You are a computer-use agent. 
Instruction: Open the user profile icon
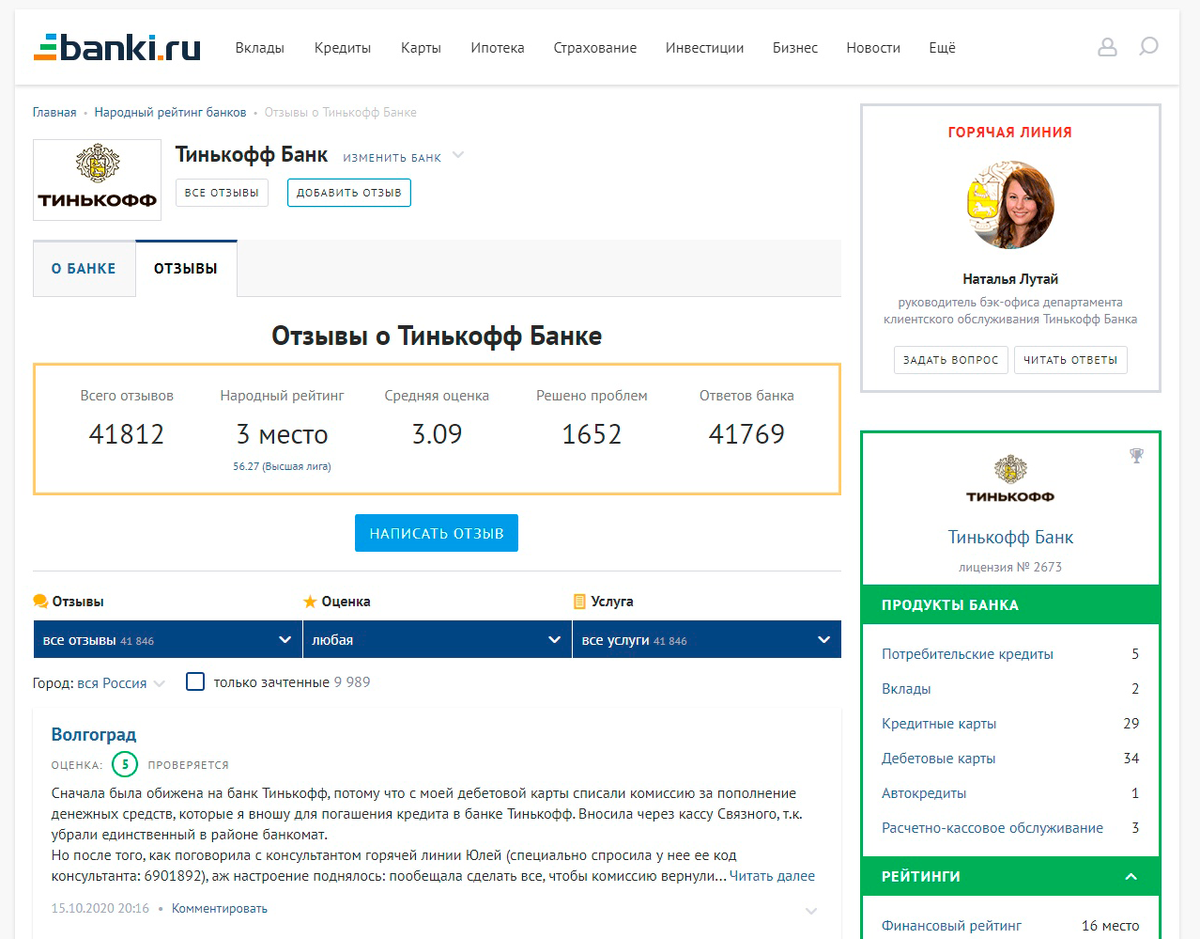[1107, 47]
